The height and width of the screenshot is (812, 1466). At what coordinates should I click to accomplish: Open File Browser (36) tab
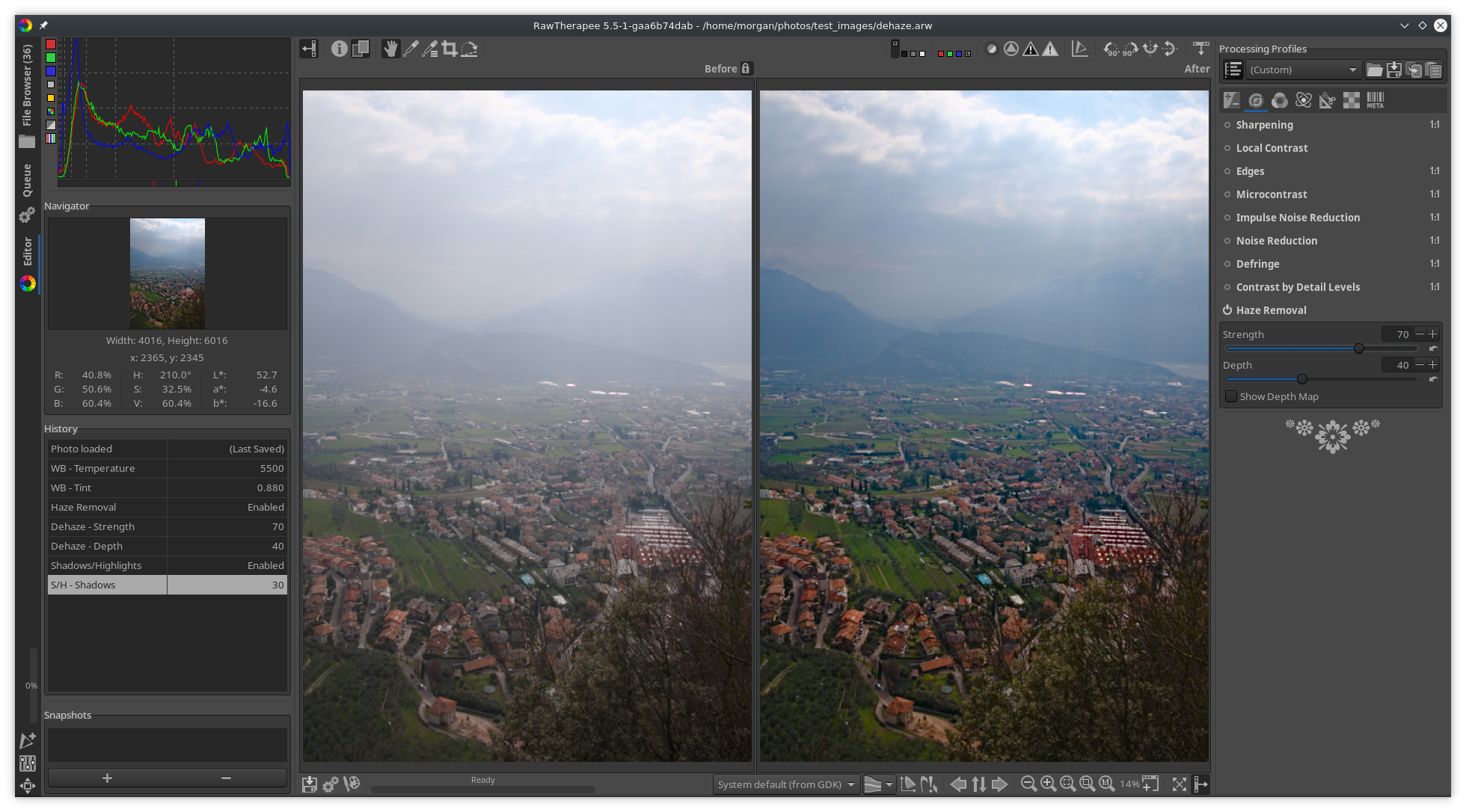tap(27, 84)
